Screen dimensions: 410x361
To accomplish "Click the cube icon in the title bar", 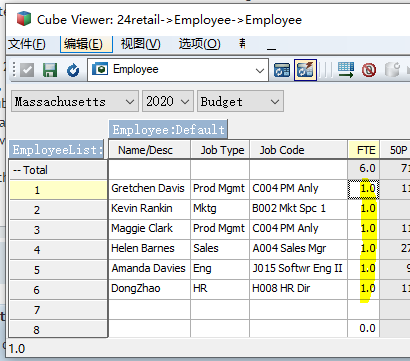I will [24, 19].
